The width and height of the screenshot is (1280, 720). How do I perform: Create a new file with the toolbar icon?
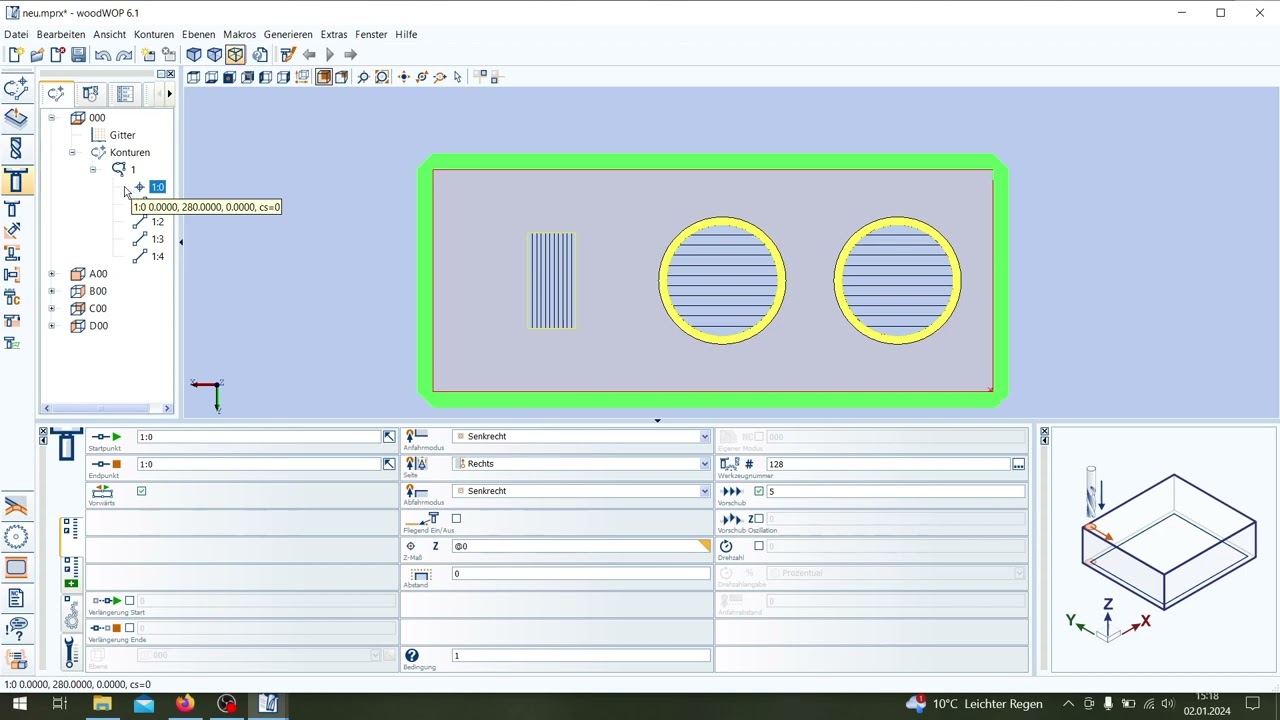(x=15, y=55)
